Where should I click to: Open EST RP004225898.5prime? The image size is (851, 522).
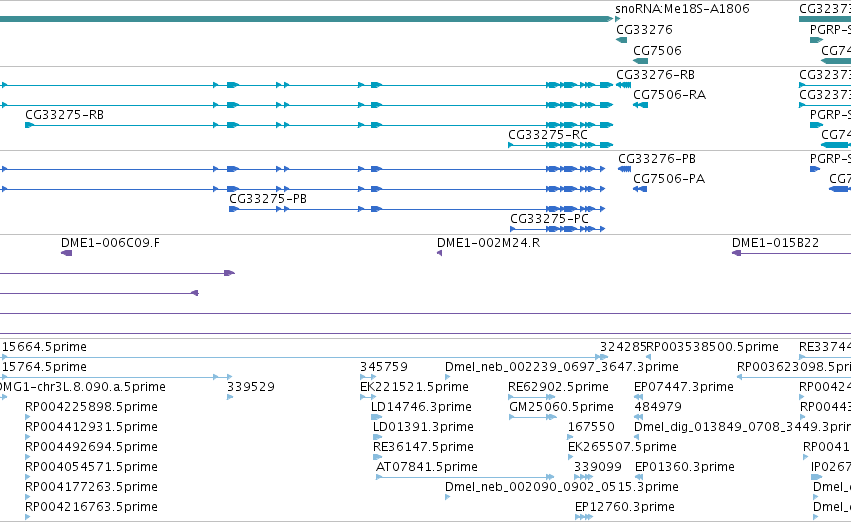91,407
